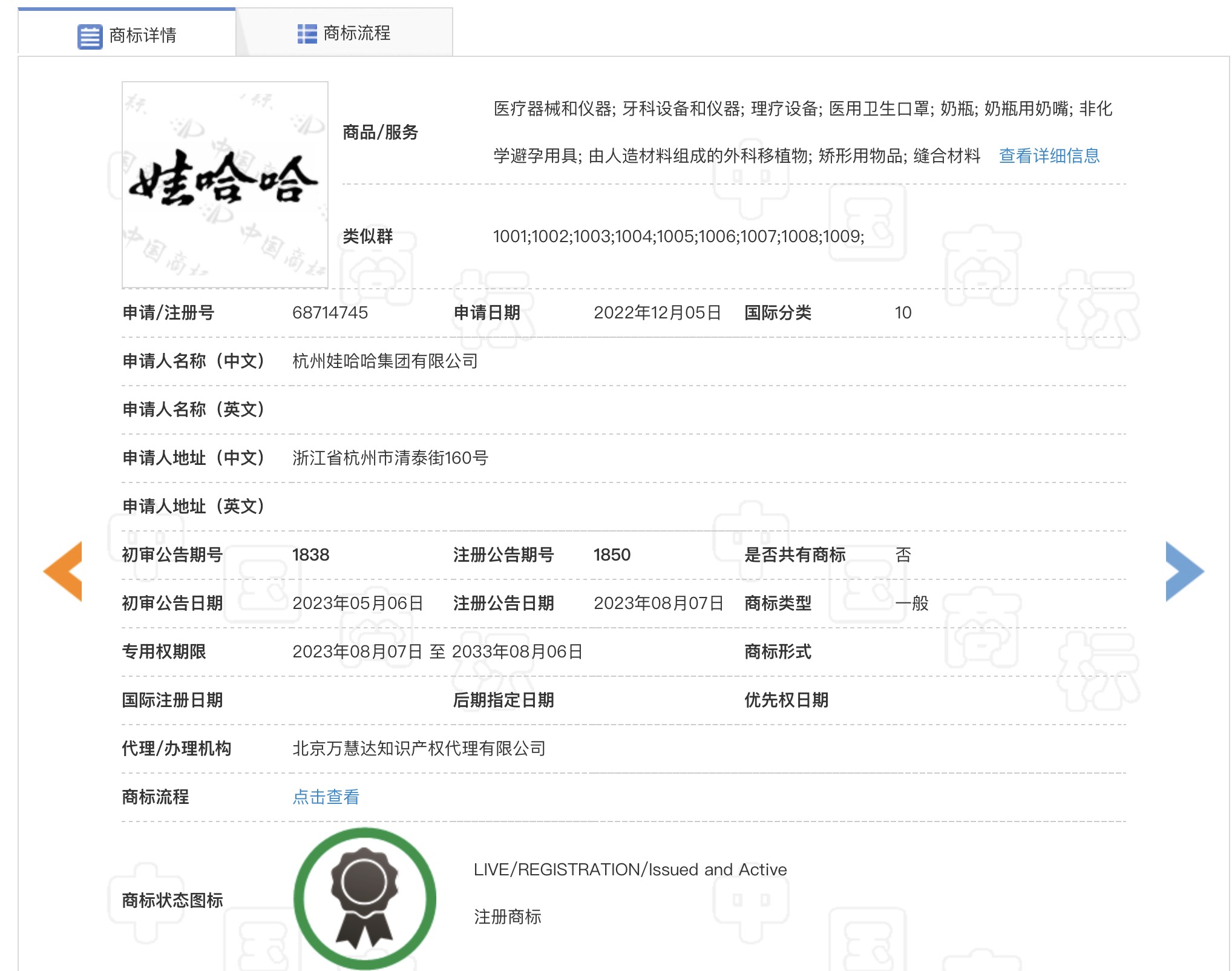The height and width of the screenshot is (971, 1232).
Task: Click applicant name 杭州娃哈哈集团有限公司
Action: (385, 361)
